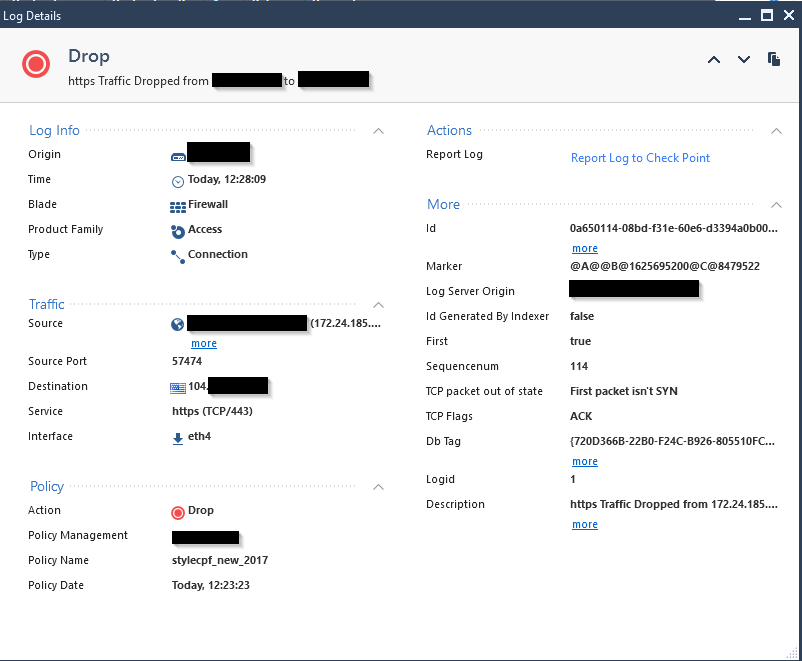Collapse the More section

tap(776, 205)
